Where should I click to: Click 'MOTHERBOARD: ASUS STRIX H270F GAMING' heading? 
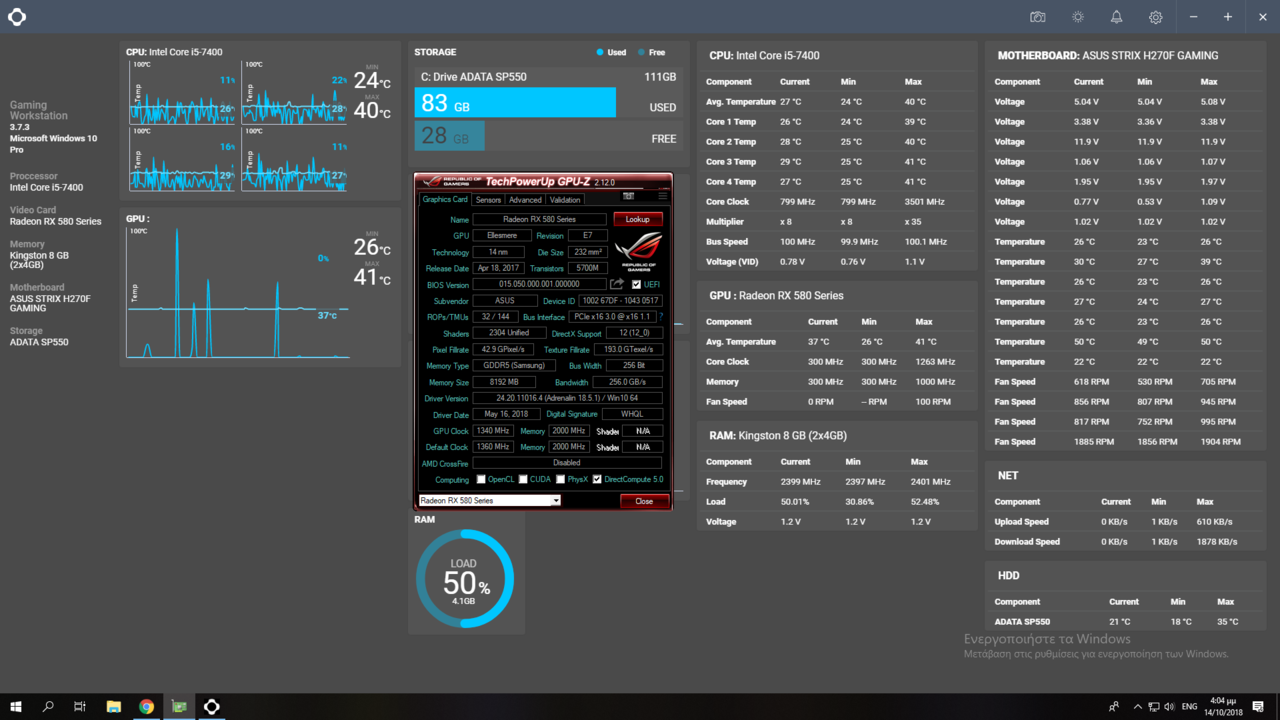click(1108, 56)
